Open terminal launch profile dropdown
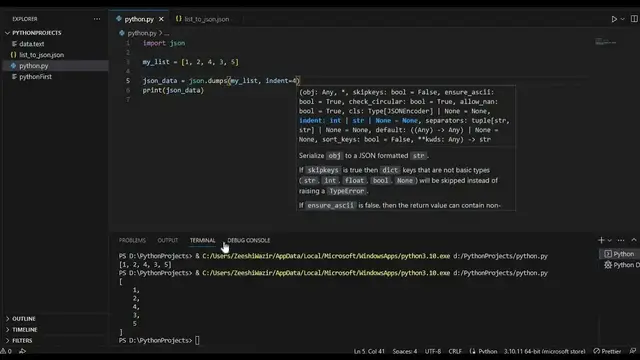640x360 pixels. coord(609,240)
